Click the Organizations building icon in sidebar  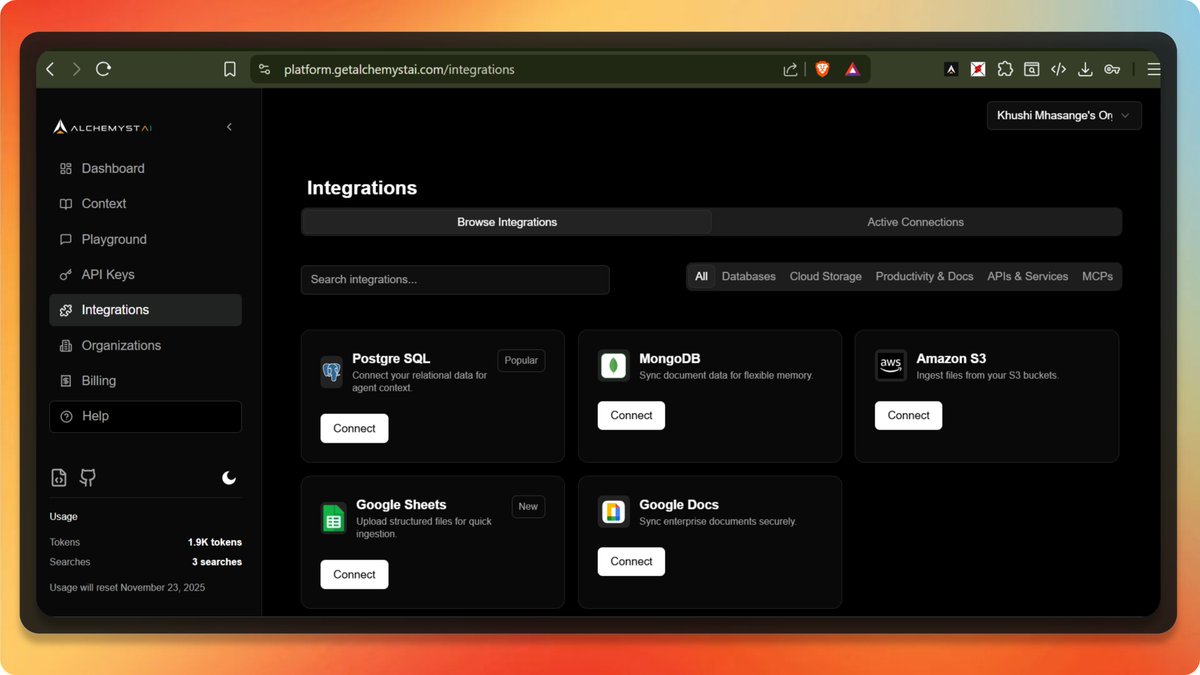pos(66,346)
